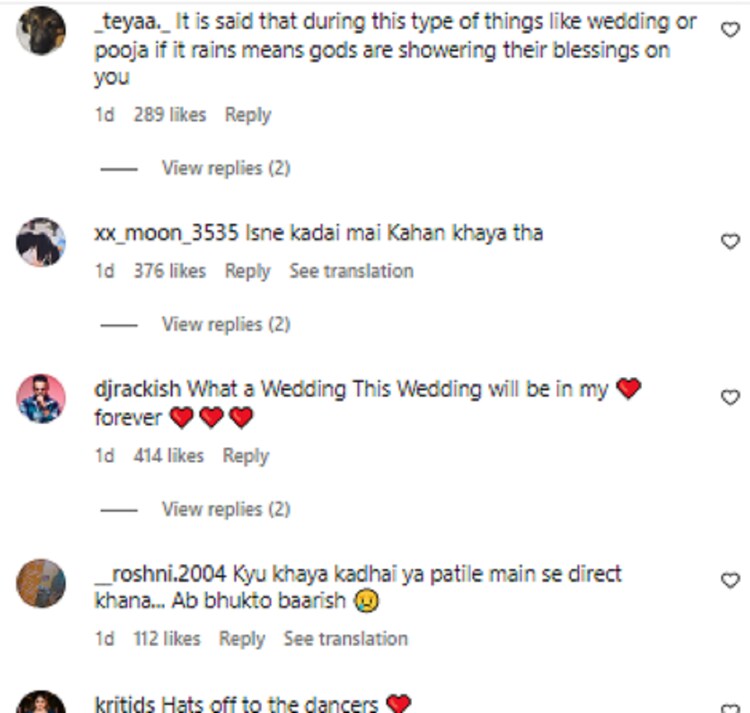View replies under xx_moon_3535 comment
Viewport: 750px width, 713px height.
(x=225, y=324)
